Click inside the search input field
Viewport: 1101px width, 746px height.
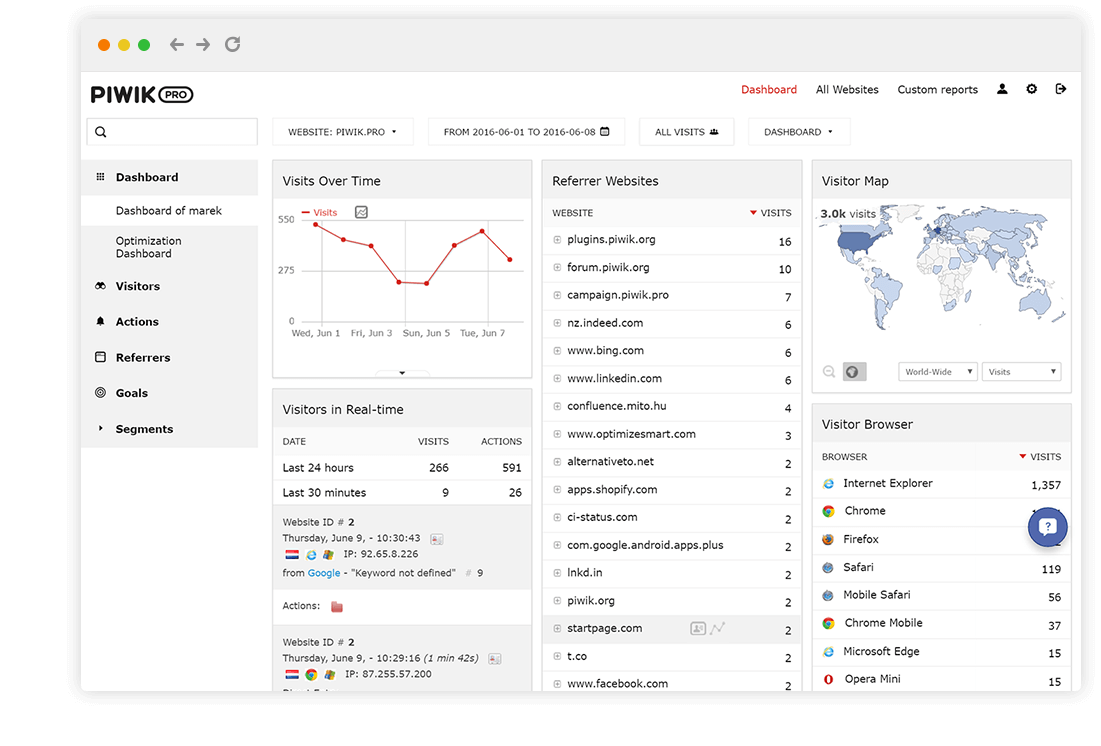(x=172, y=132)
